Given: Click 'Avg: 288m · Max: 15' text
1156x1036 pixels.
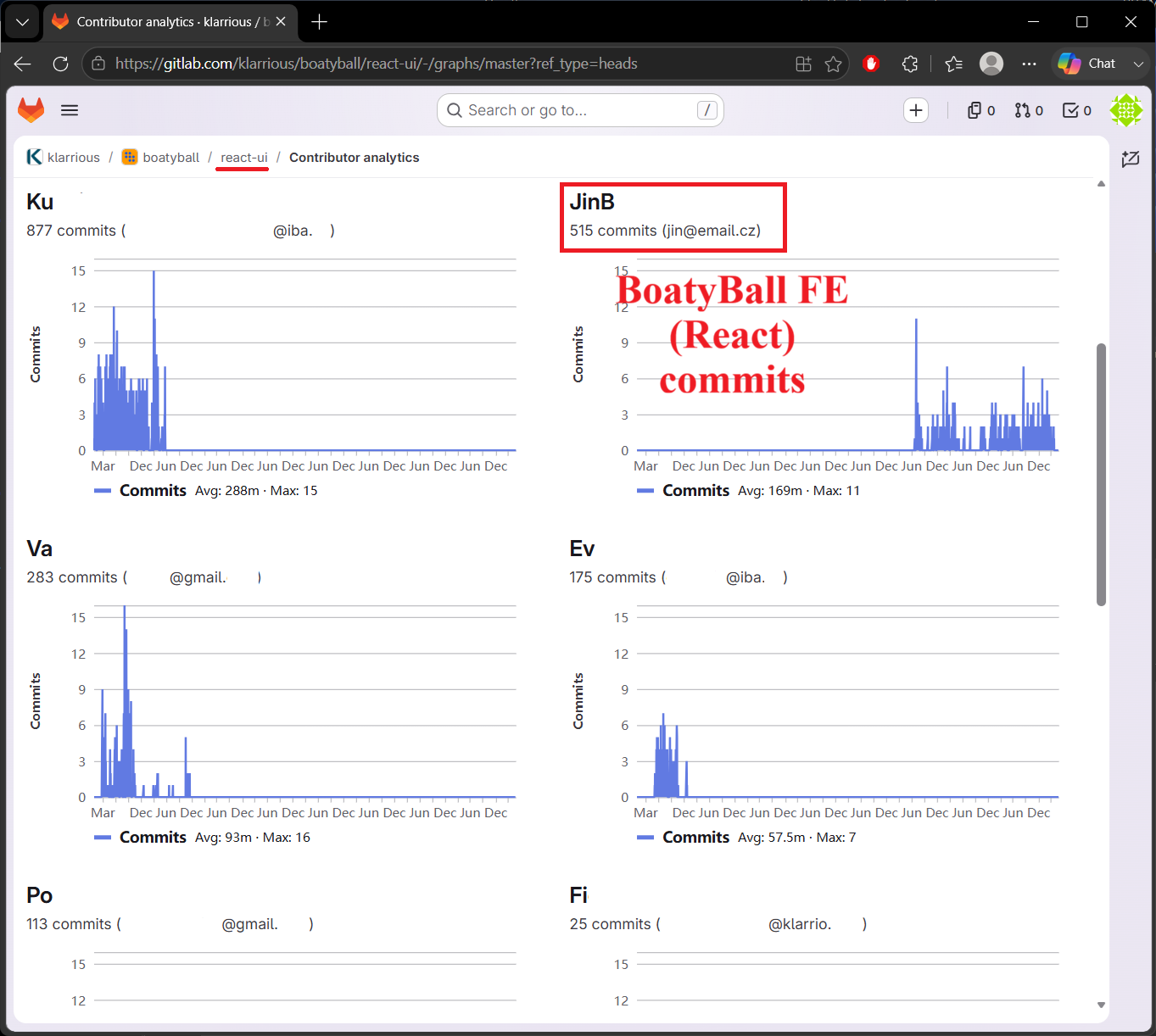Looking at the screenshot, I should pos(256,491).
